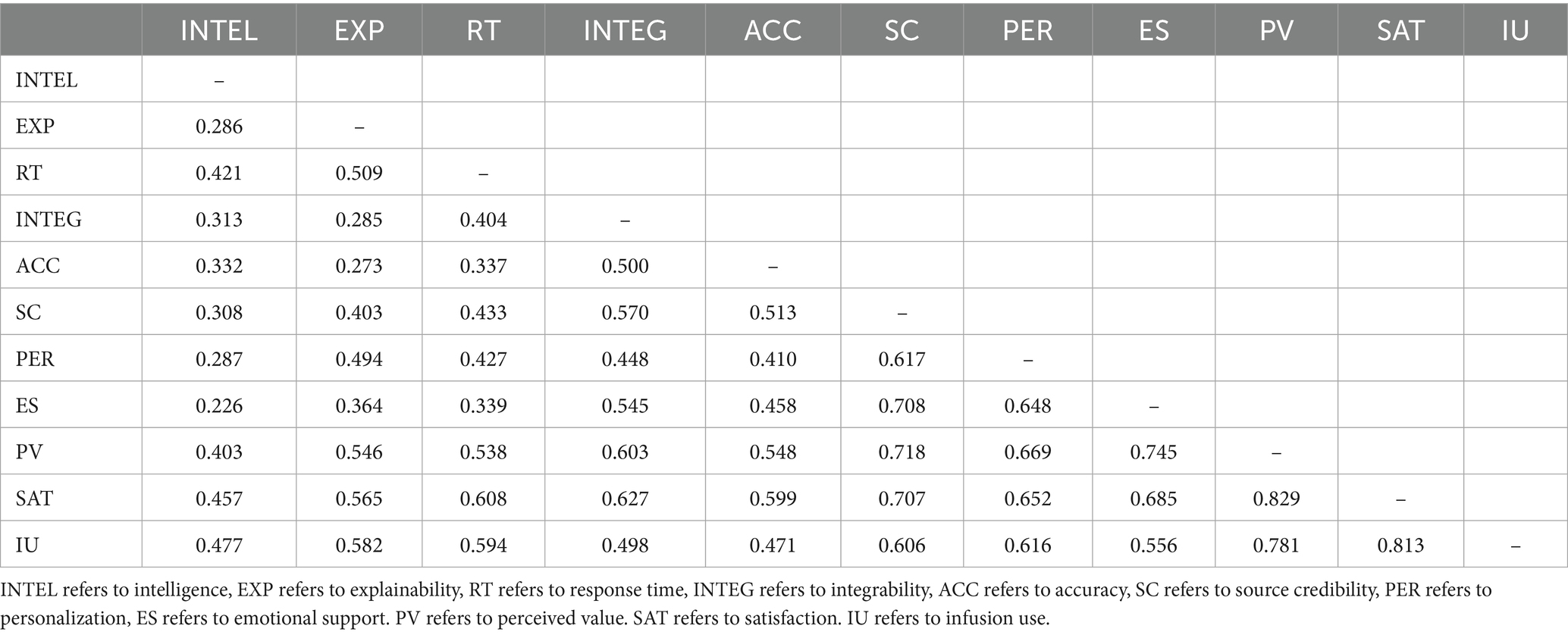
Task: Click the INTEG column header cell
Action: [625, 30]
